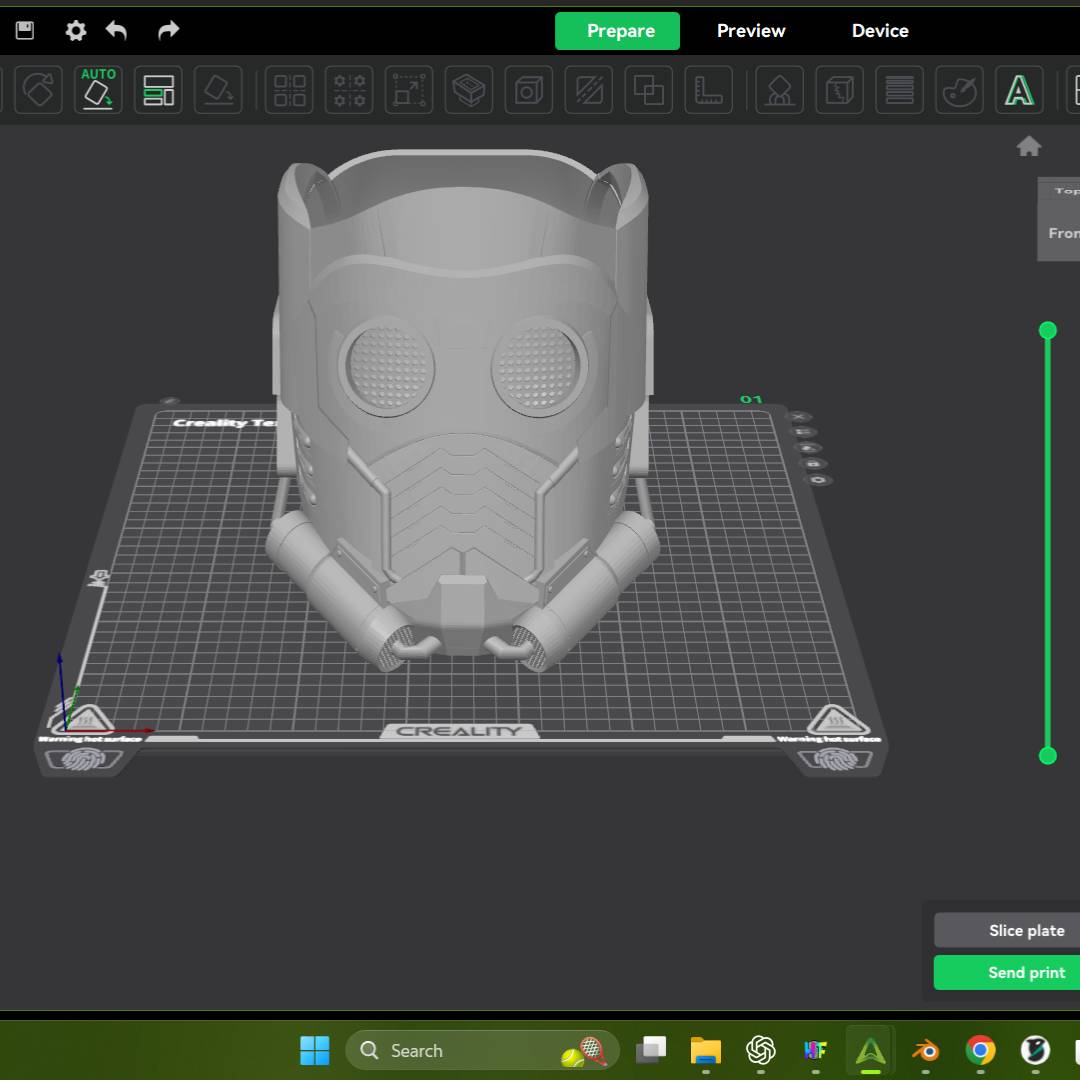Reset view with the home icon
1080x1080 pixels.
pyautogui.click(x=1029, y=146)
